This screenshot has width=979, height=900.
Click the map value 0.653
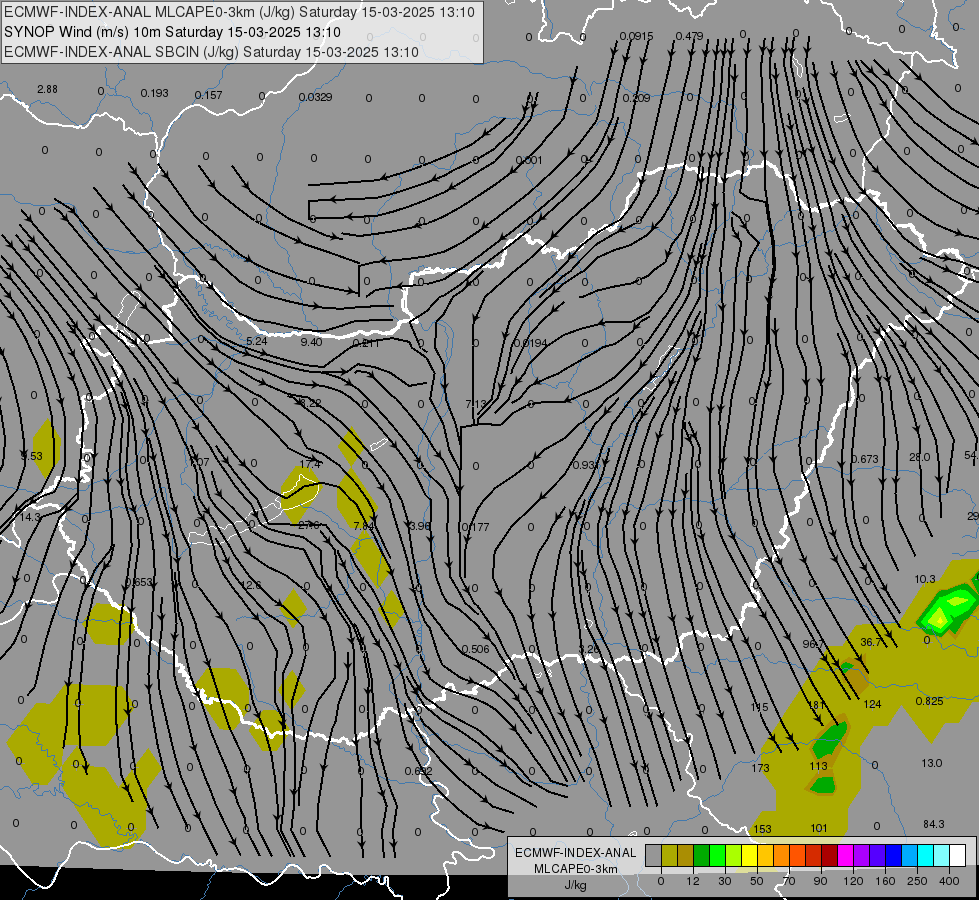[139, 582]
